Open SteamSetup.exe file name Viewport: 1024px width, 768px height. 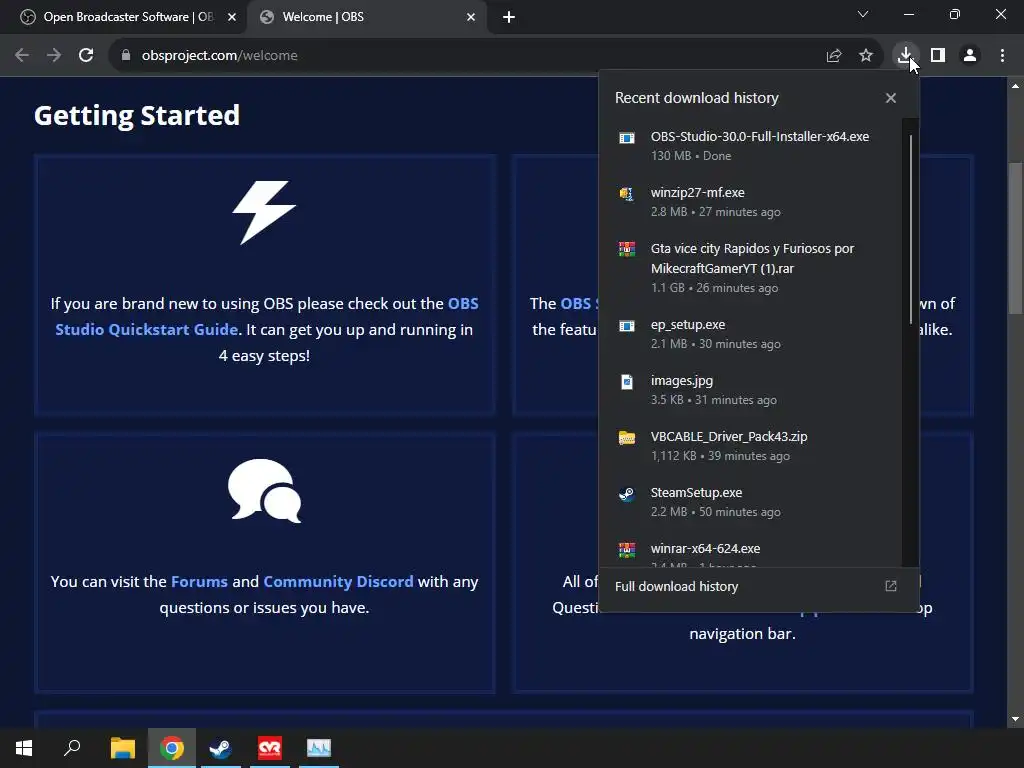pyautogui.click(x=696, y=492)
